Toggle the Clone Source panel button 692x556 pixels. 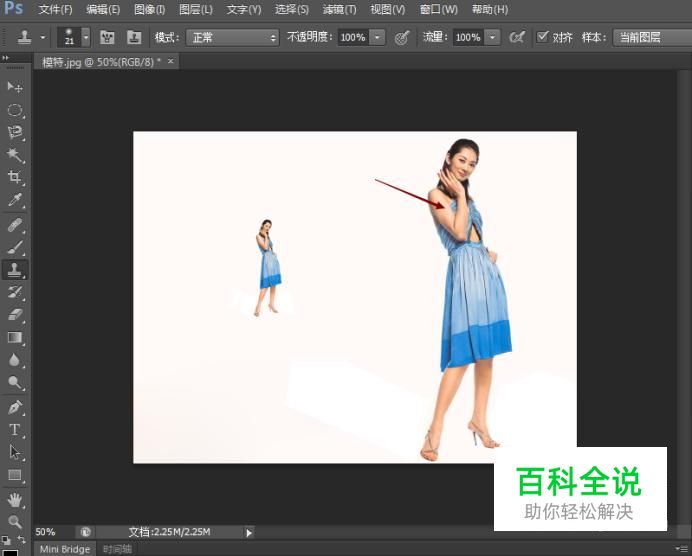[134, 38]
